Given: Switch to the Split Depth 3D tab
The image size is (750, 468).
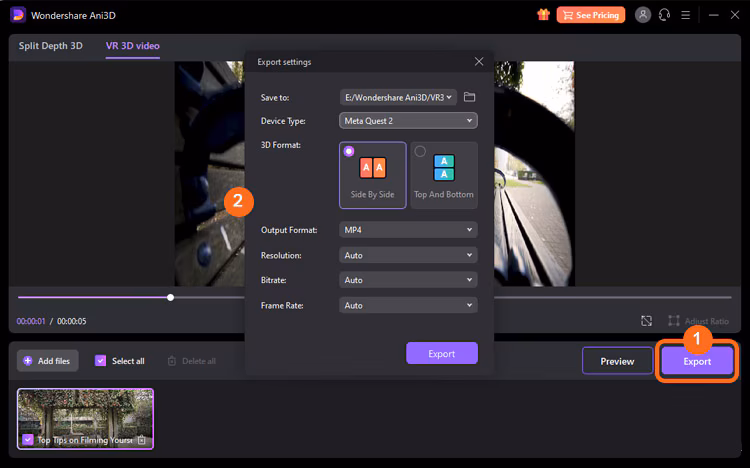Looking at the screenshot, I should tap(51, 46).
